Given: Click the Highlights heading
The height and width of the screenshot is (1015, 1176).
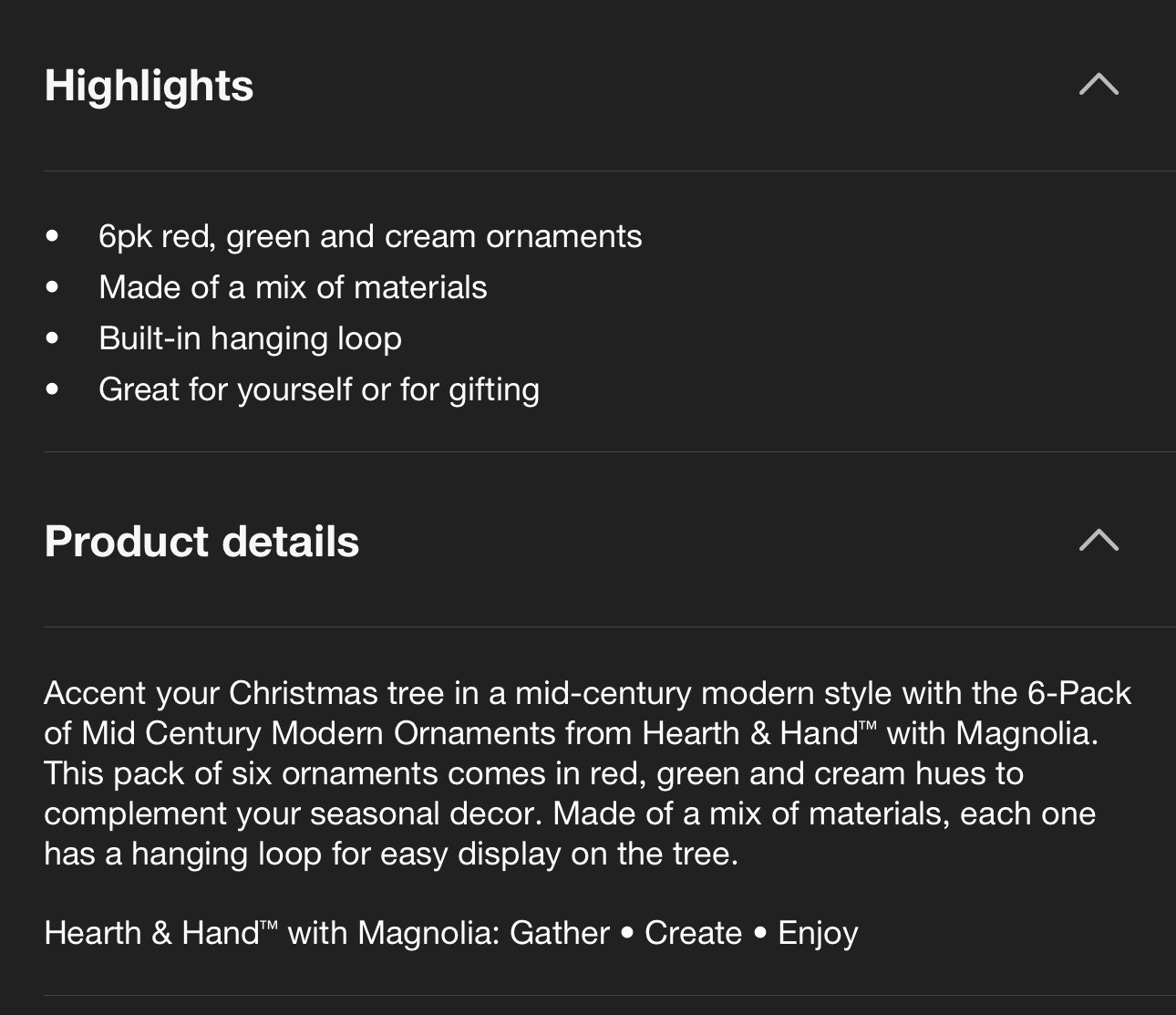Looking at the screenshot, I should (149, 86).
